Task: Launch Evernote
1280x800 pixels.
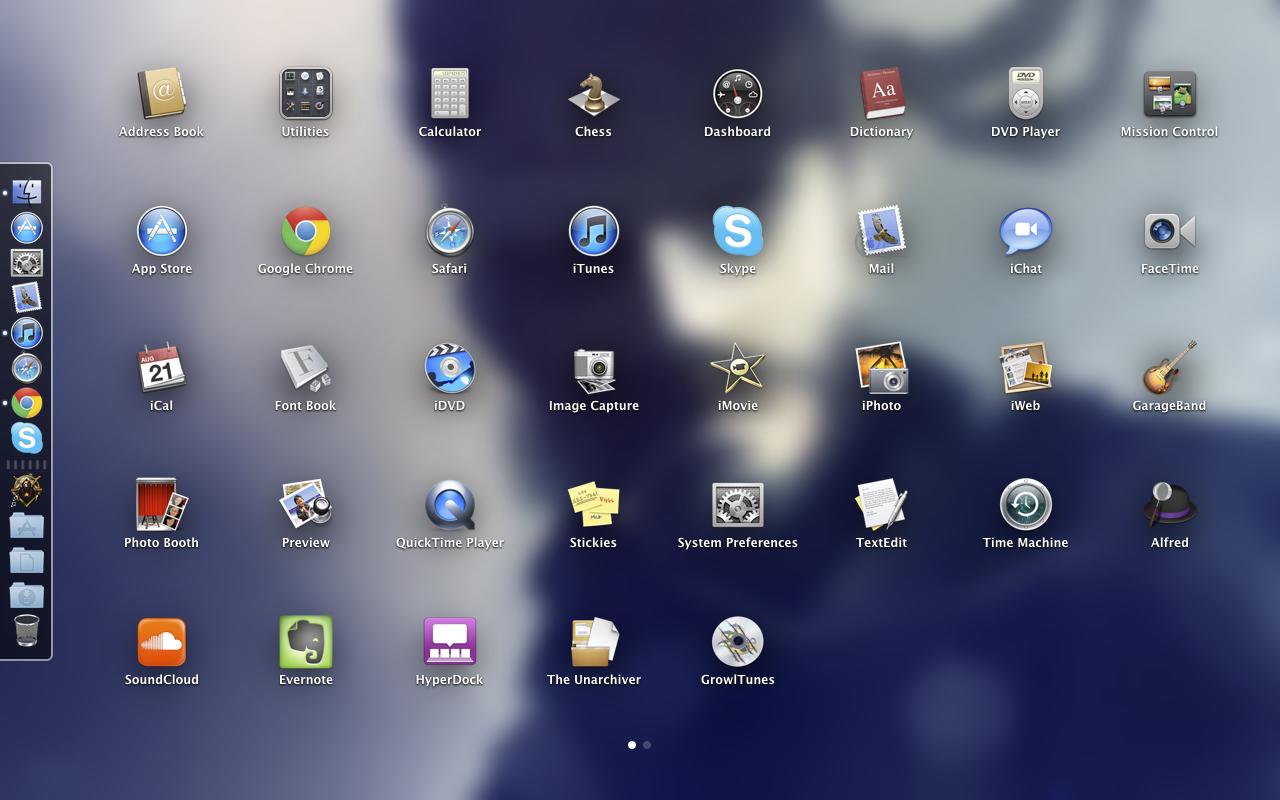Action: click(x=305, y=642)
